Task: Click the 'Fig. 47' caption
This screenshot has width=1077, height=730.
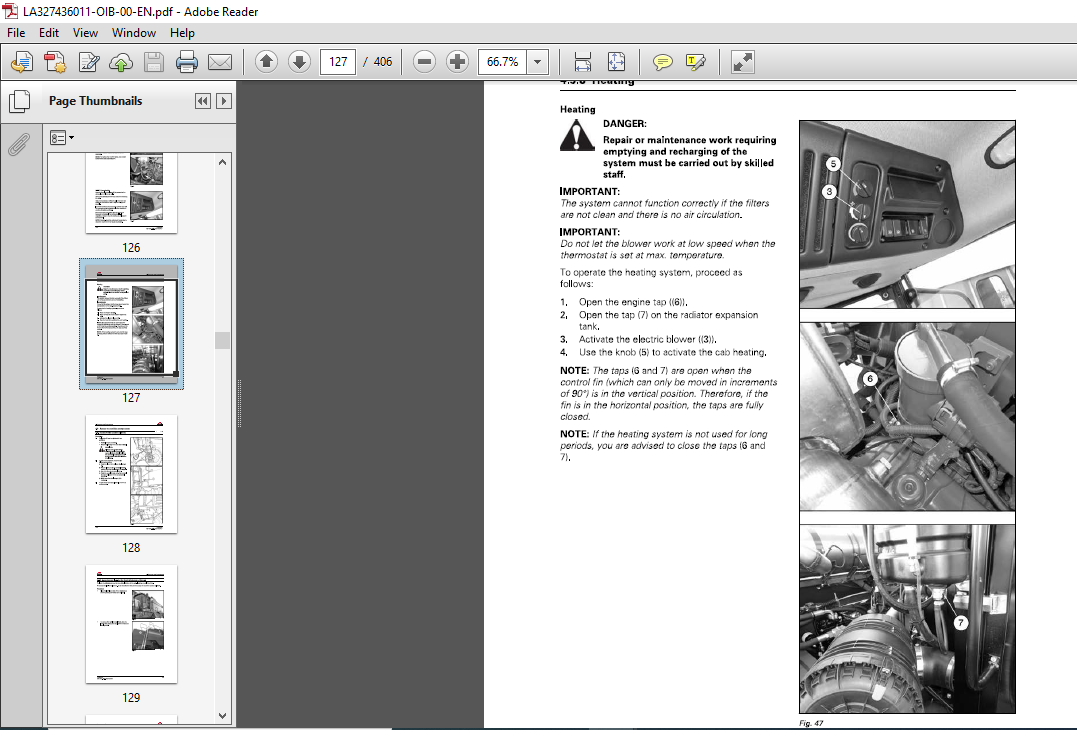Action: (810, 723)
